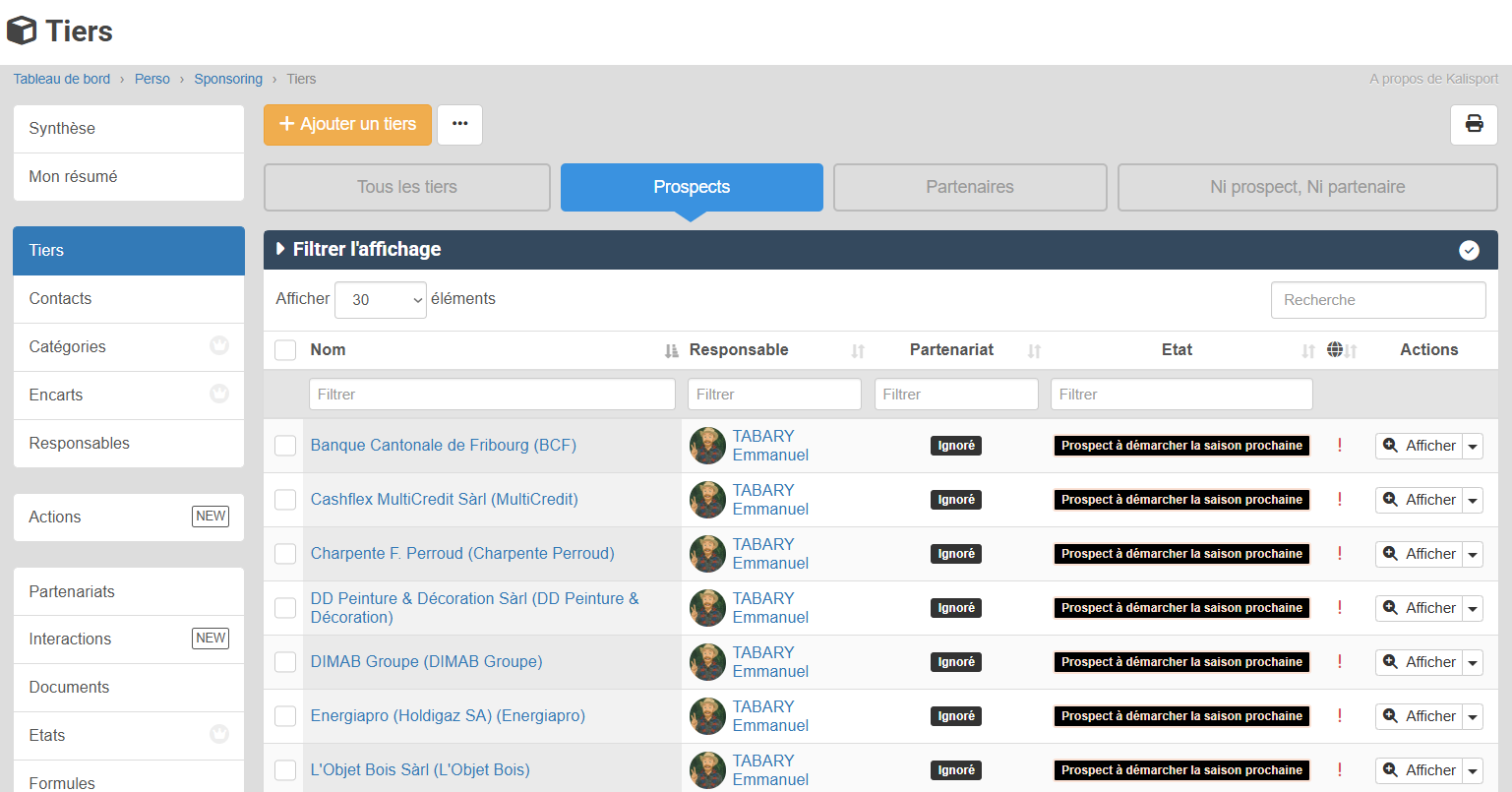Viewport: 1512px width, 792px height.
Task: Click the crown icon next to Catégories
Action: [x=219, y=345]
